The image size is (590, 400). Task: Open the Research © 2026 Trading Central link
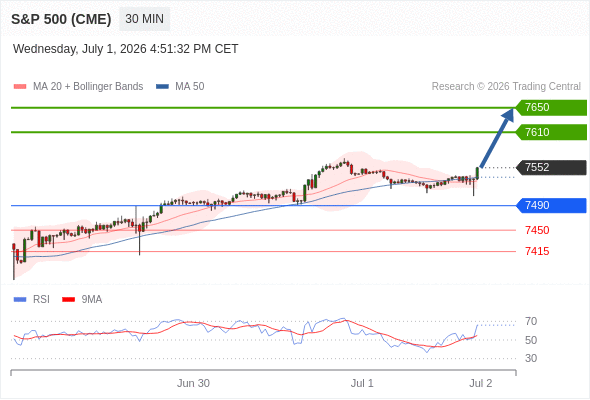click(506, 87)
